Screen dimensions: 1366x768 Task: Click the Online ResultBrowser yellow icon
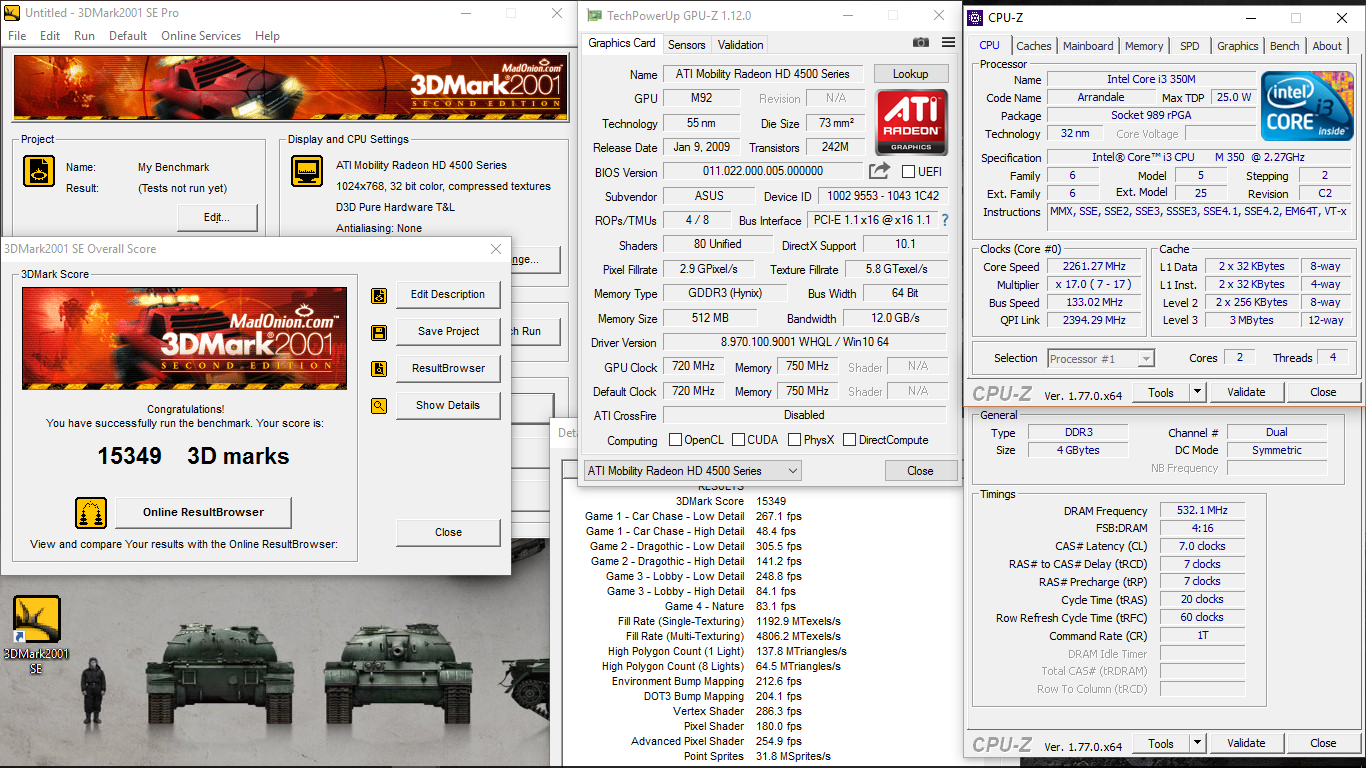[91, 512]
